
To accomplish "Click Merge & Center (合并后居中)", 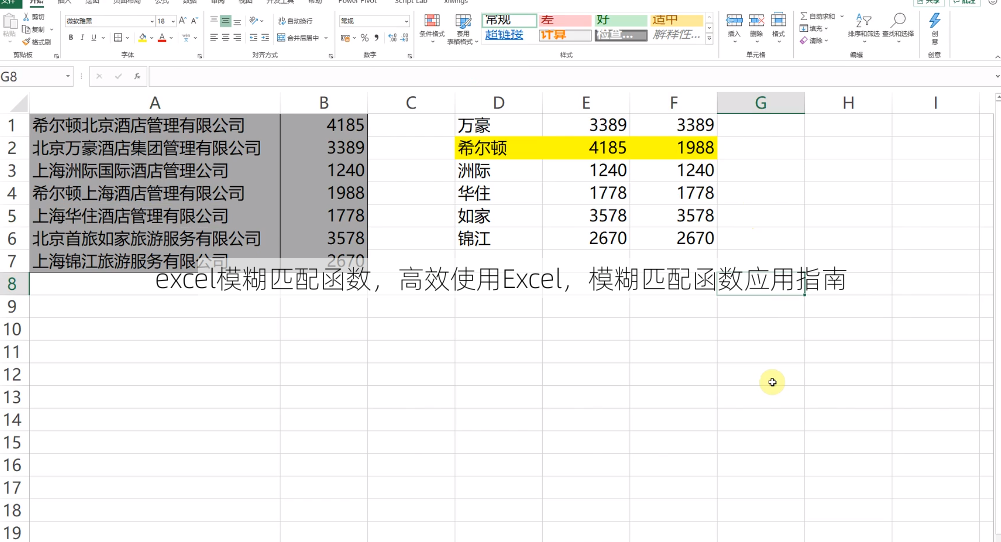I will 297,38.
